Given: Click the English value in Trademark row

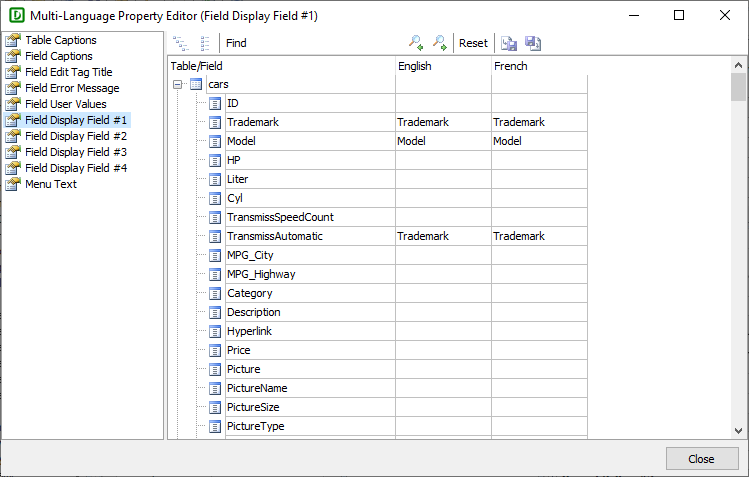Looking at the screenshot, I should [x=423, y=122].
